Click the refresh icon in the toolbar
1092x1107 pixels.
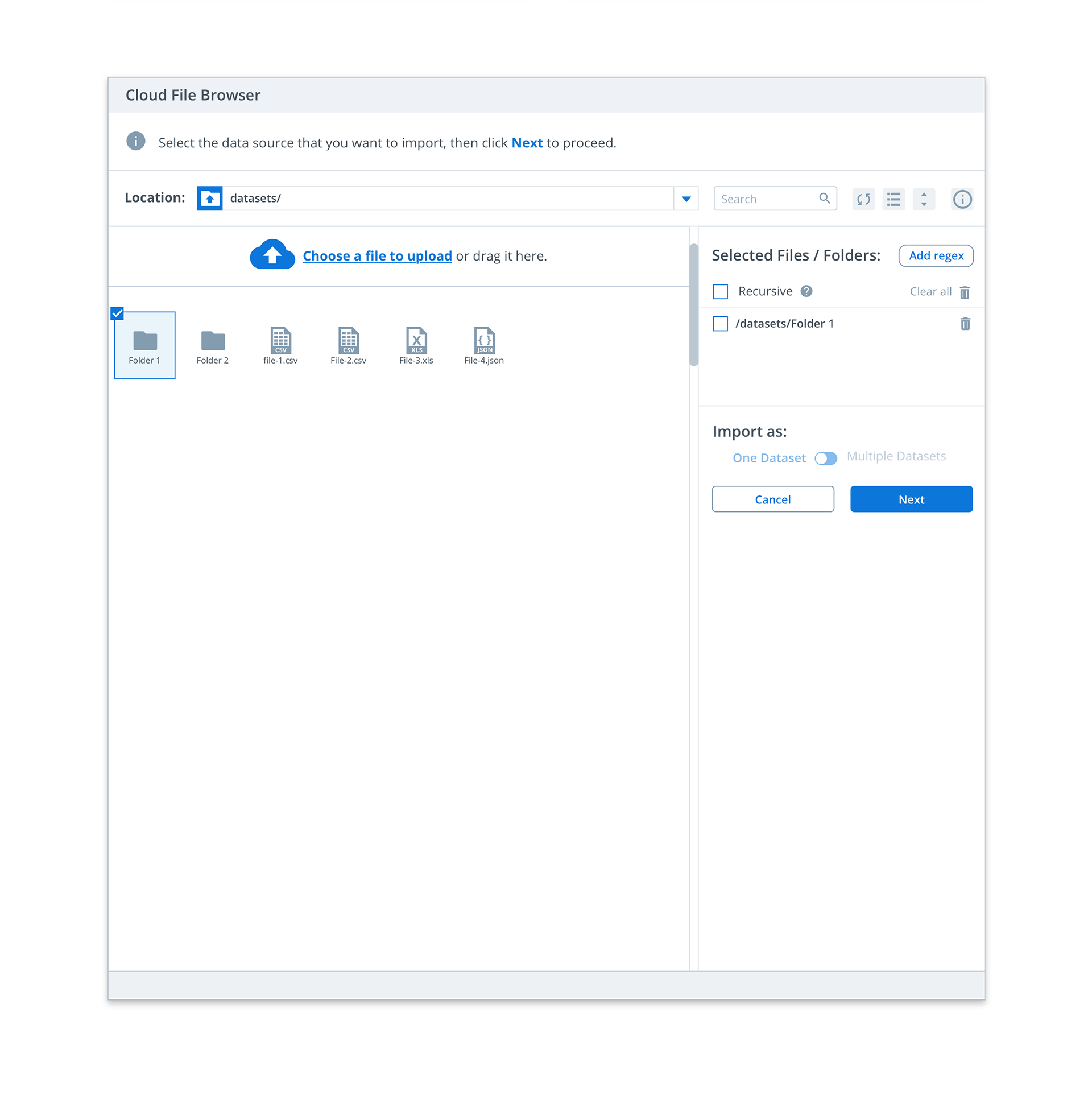863,199
